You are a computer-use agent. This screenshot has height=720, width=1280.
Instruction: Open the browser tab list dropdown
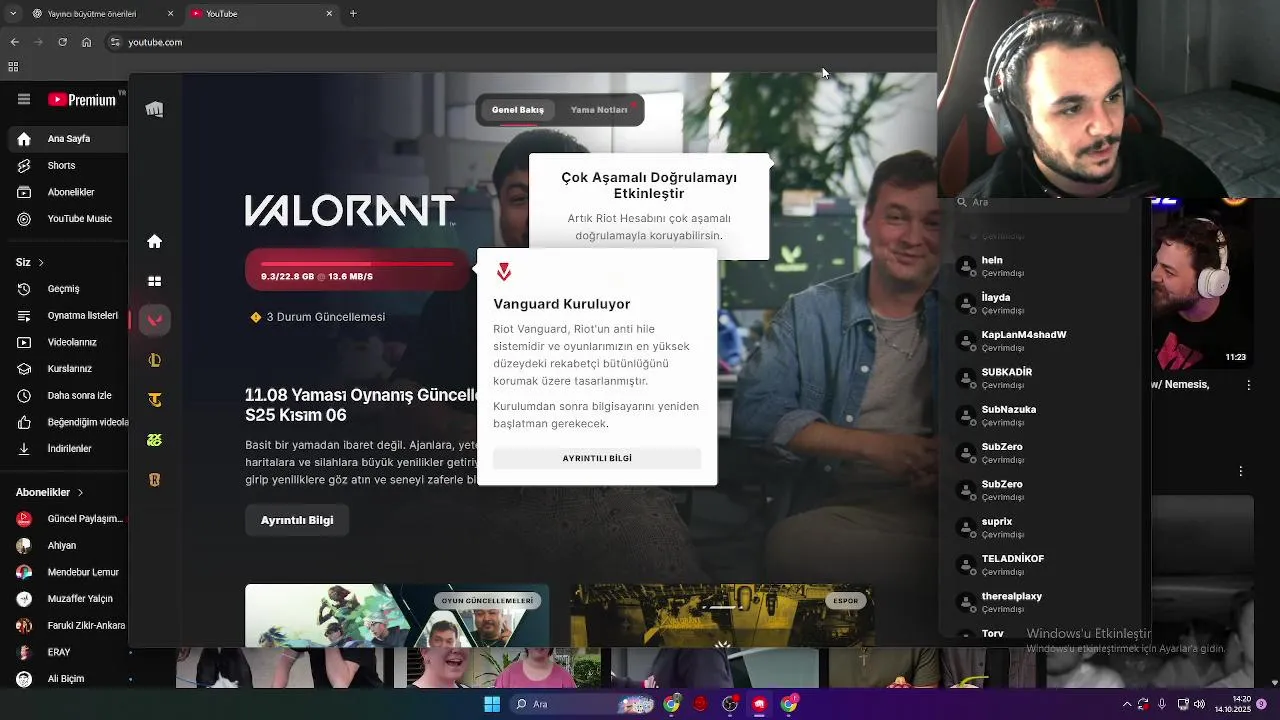(x=13, y=13)
